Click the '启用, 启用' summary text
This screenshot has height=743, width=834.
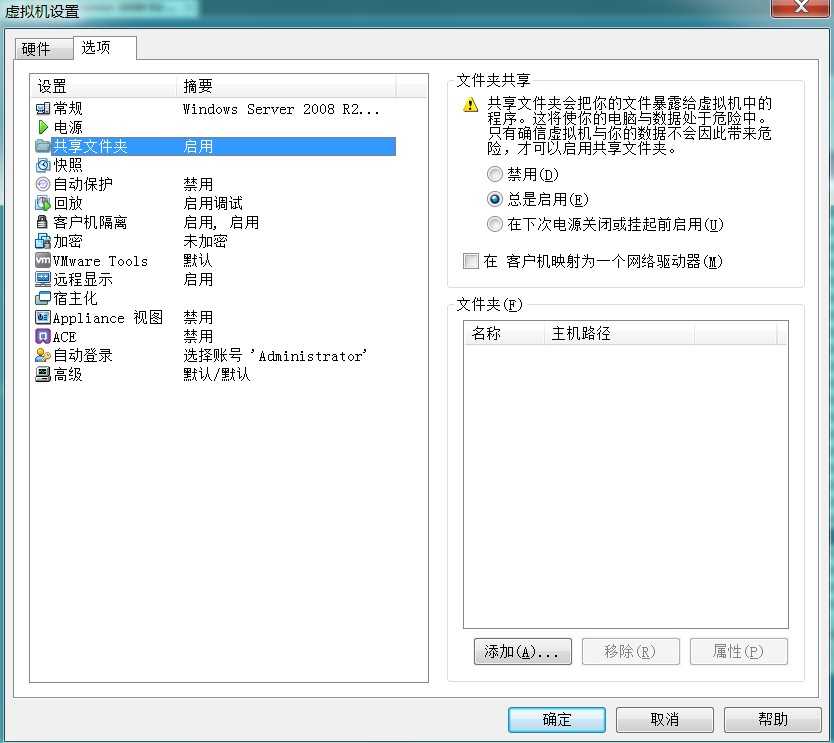[x=221, y=222]
